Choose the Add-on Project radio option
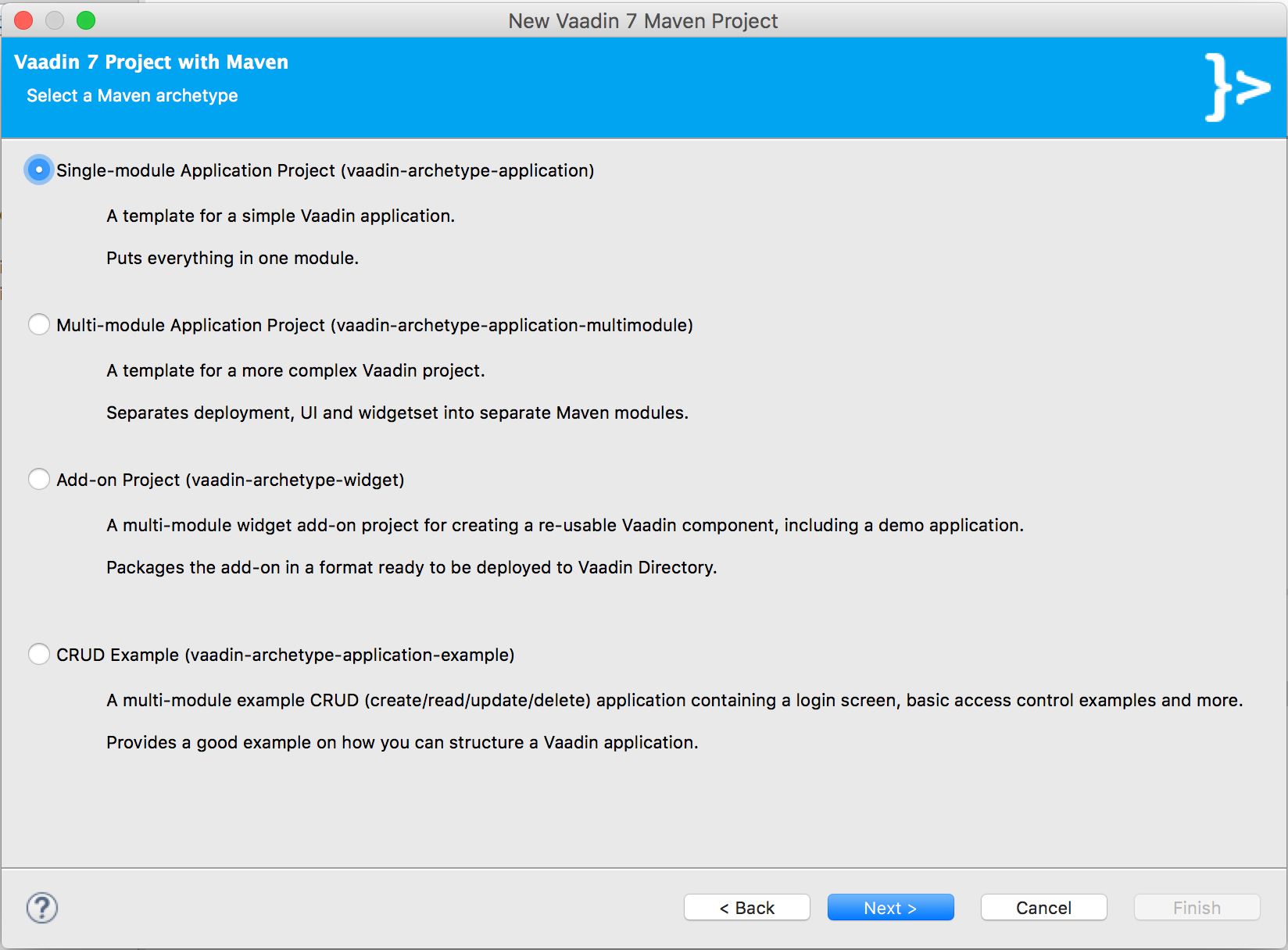1288x950 pixels. pos(39,479)
